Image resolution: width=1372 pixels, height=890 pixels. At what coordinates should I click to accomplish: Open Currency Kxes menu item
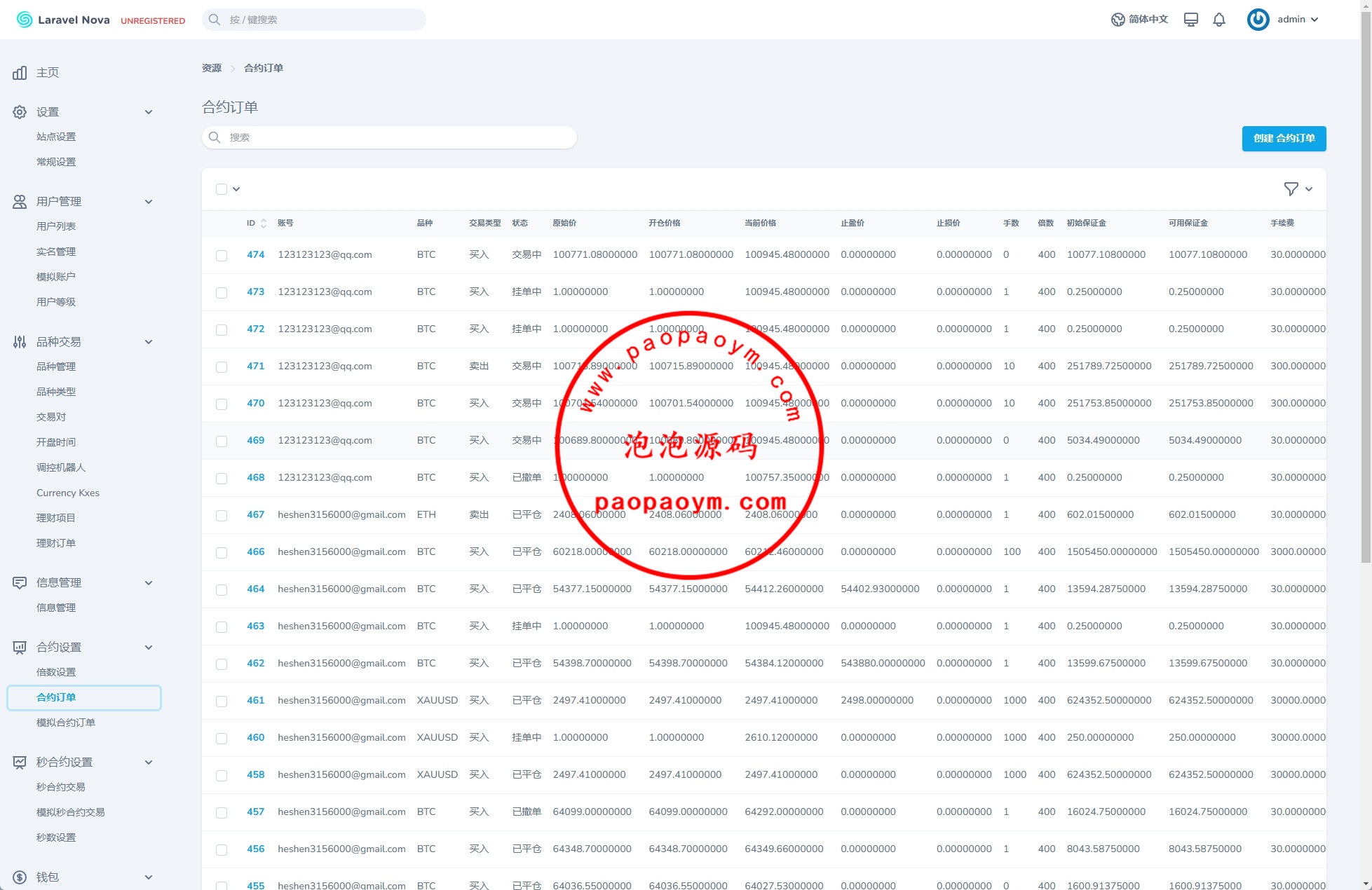(68, 493)
